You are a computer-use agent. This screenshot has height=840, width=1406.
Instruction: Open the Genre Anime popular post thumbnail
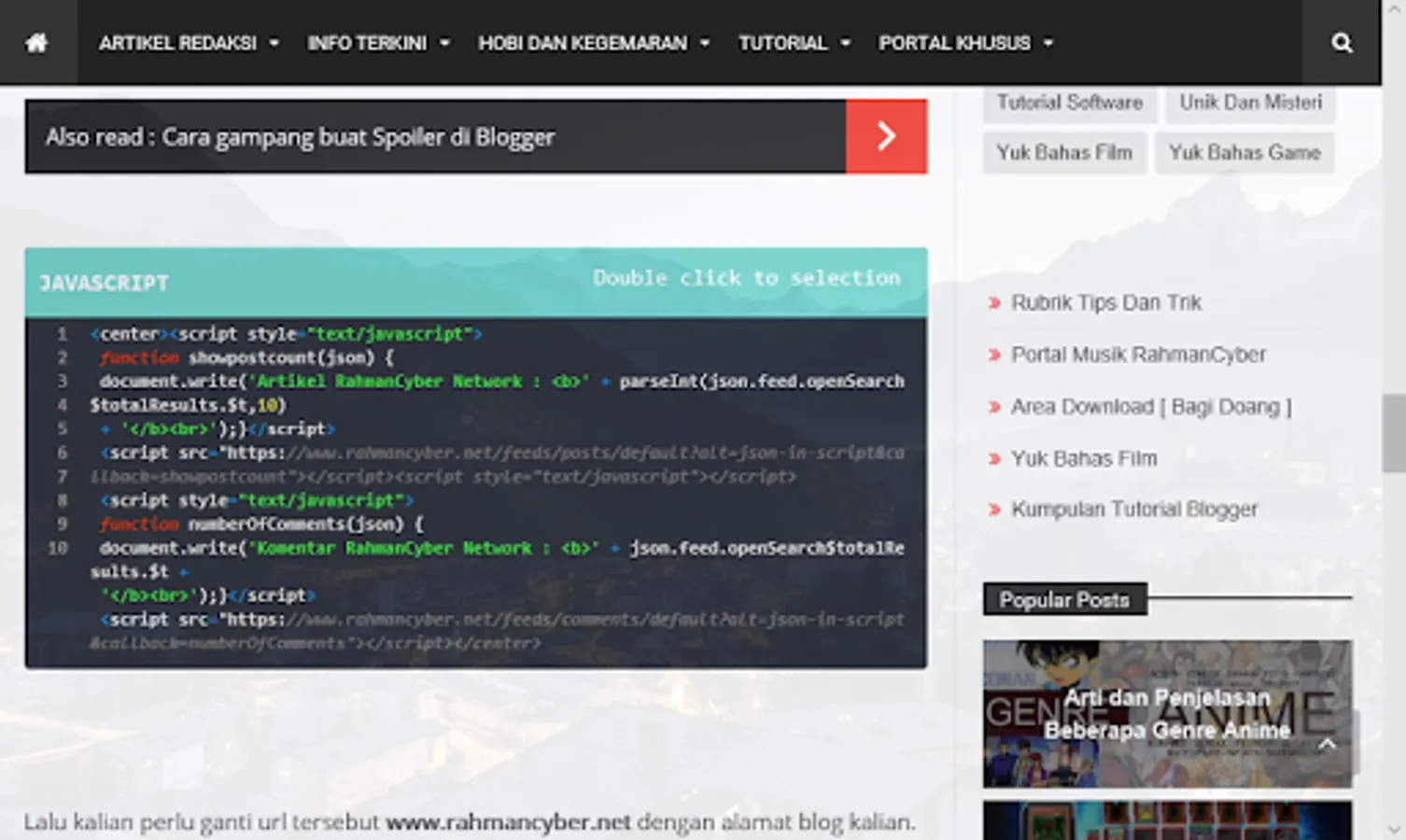pyautogui.click(x=1167, y=714)
